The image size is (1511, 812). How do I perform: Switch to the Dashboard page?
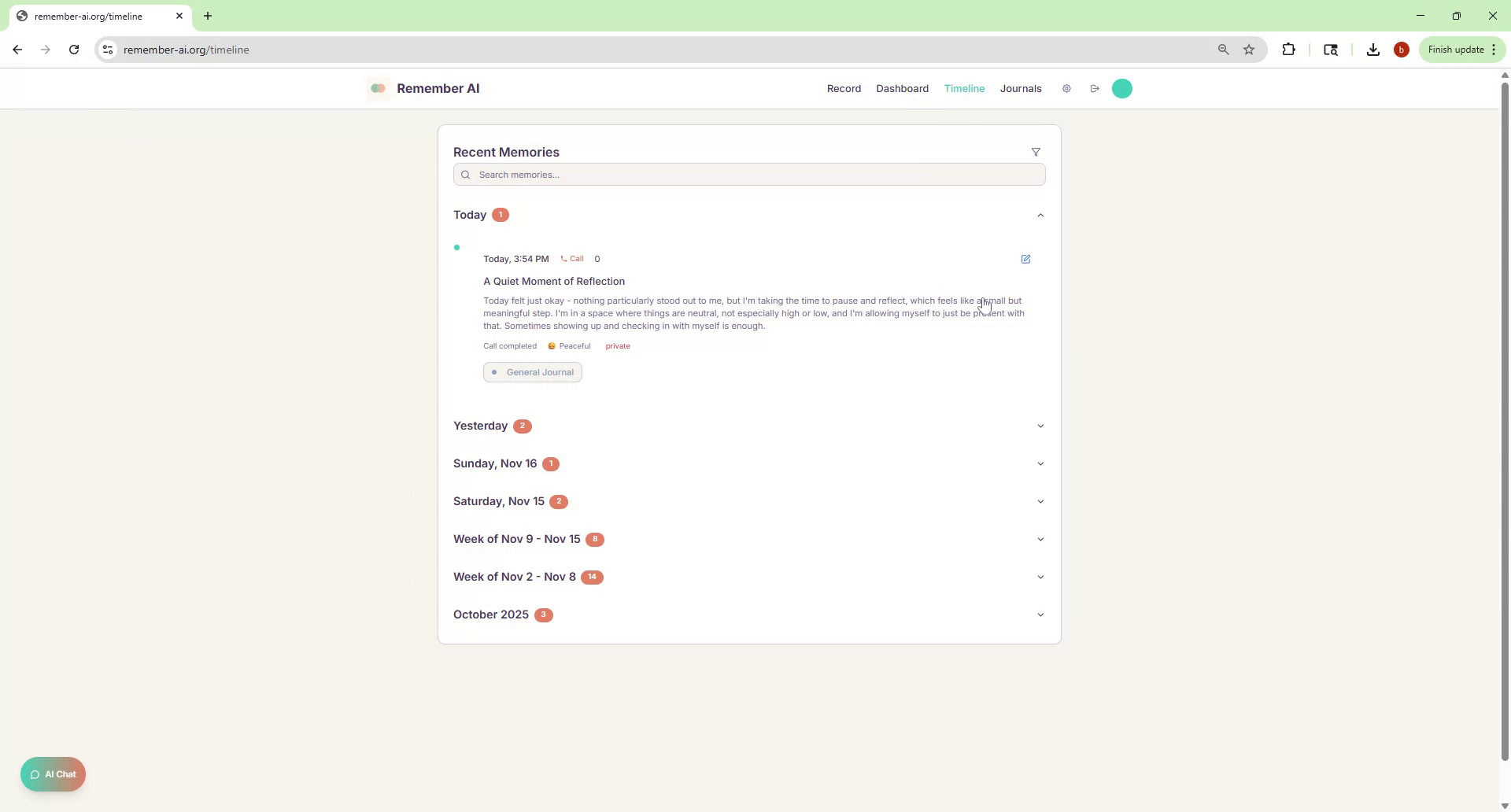tap(902, 88)
